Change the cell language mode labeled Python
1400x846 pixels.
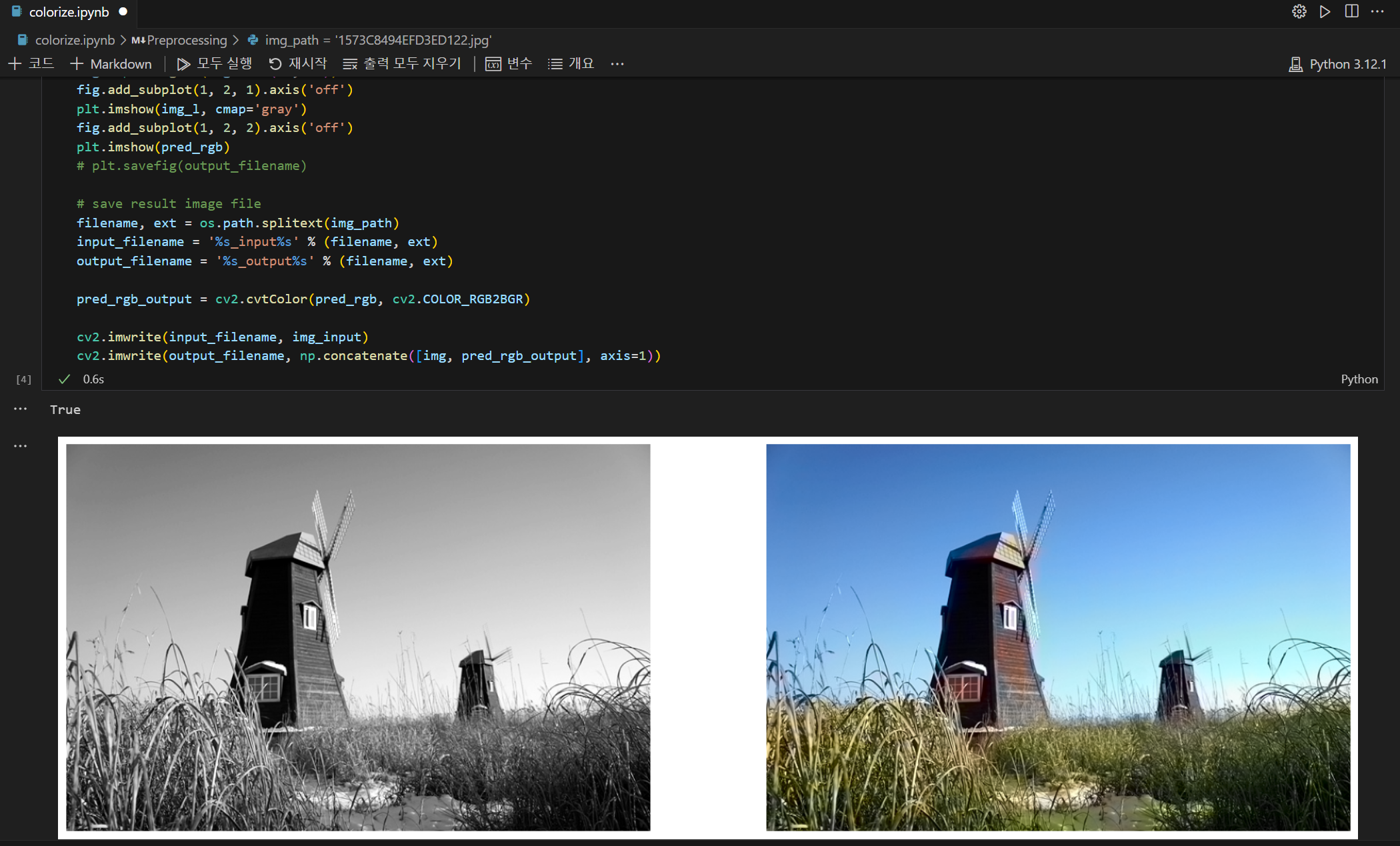click(x=1359, y=379)
